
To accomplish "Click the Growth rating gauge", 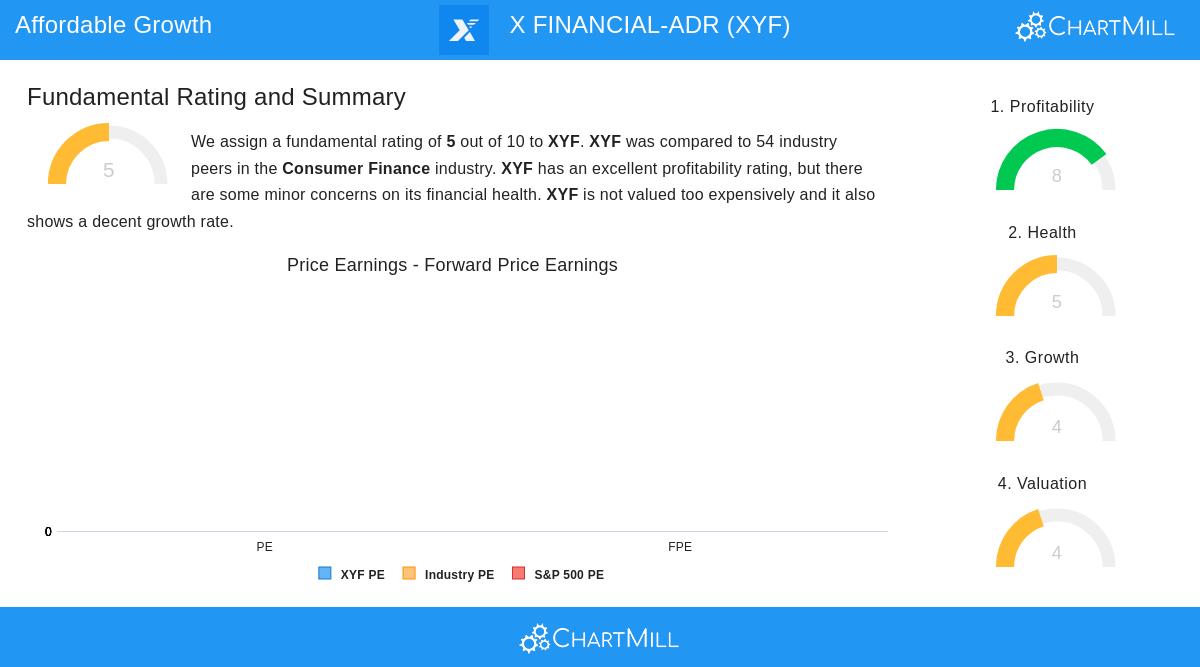I will tap(1055, 412).
